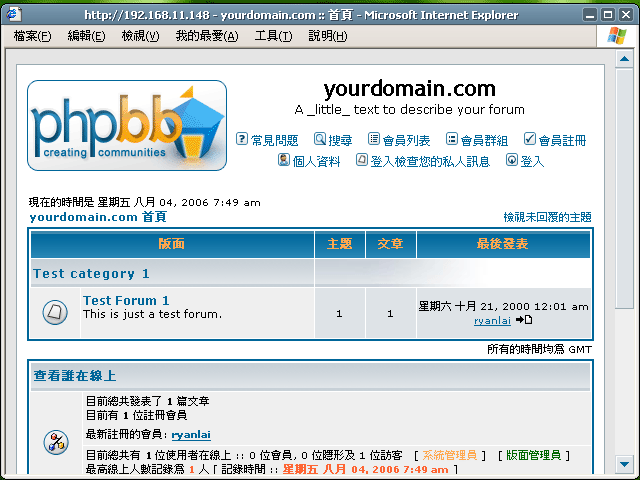The image size is (640, 480).
Task: Click the phpBB logo image
Action: pos(127,125)
